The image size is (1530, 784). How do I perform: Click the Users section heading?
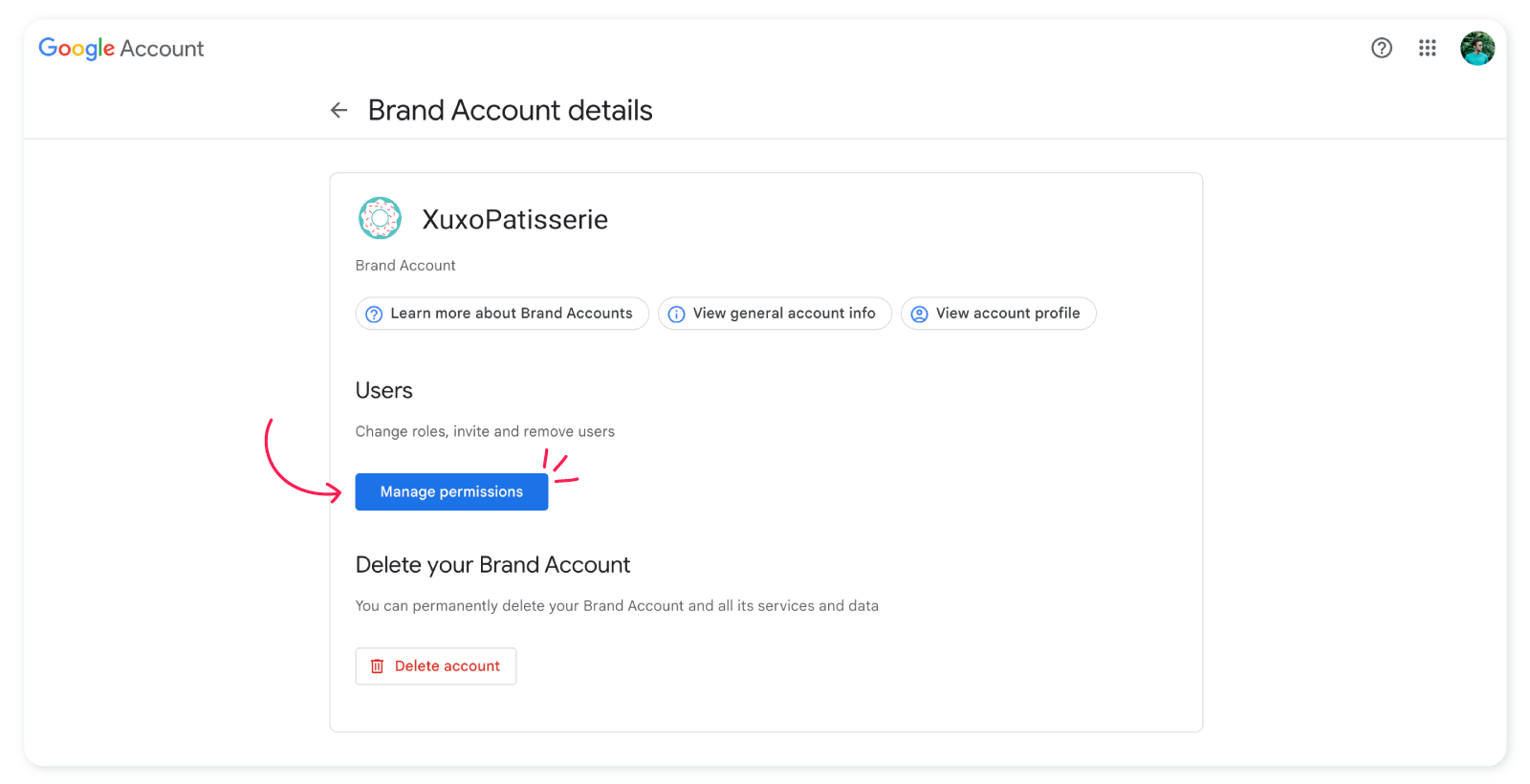click(384, 390)
